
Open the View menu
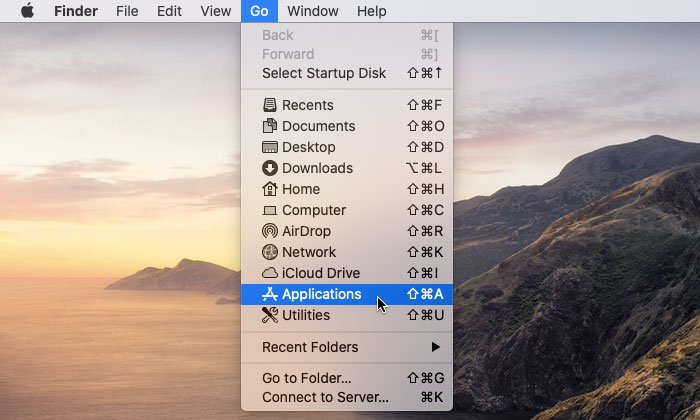(216, 11)
